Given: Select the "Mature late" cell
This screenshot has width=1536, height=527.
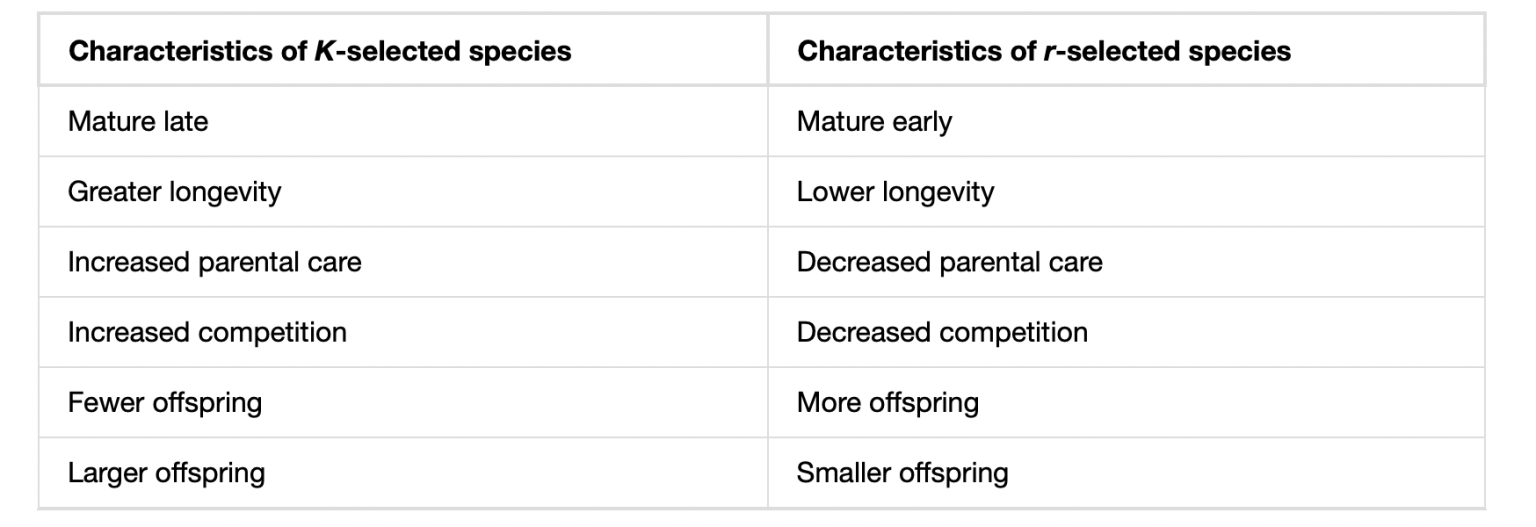Looking at the screenshot, I should click(138, 122).
